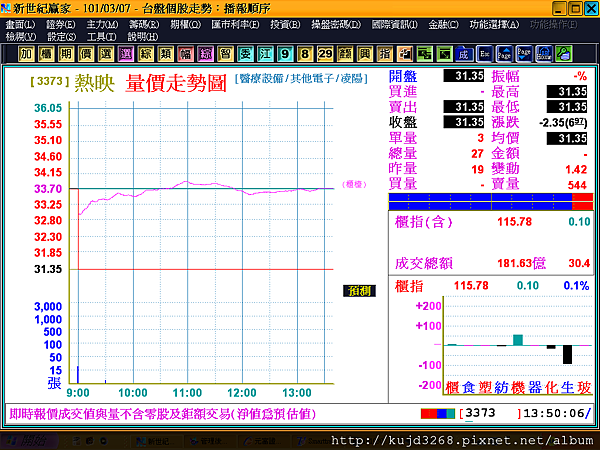Click the green expand-window toolbar icon
600x450 pixels.
[444, 54]
